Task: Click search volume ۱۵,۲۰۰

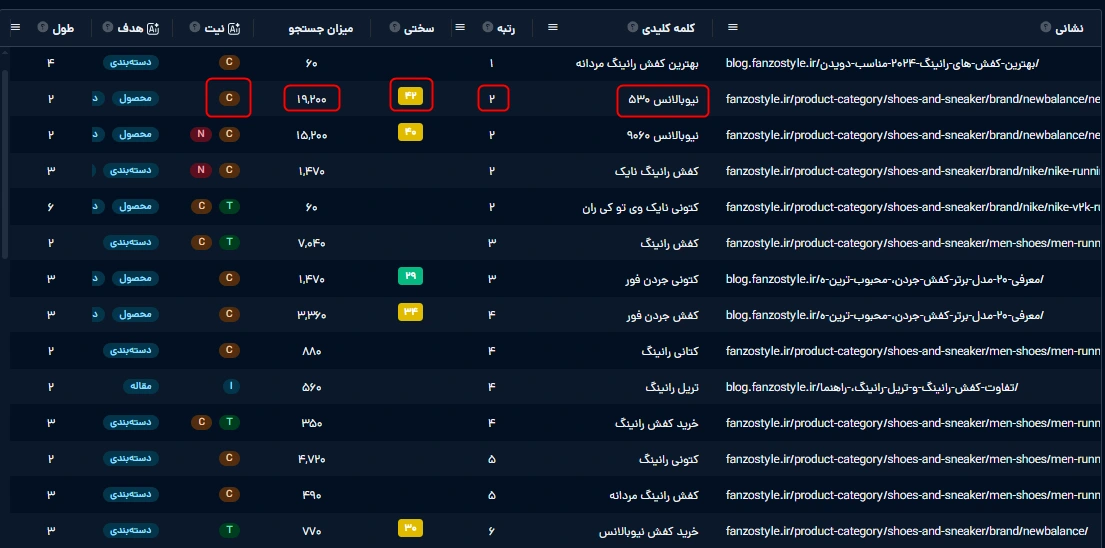Action: [x=311, y=135]
